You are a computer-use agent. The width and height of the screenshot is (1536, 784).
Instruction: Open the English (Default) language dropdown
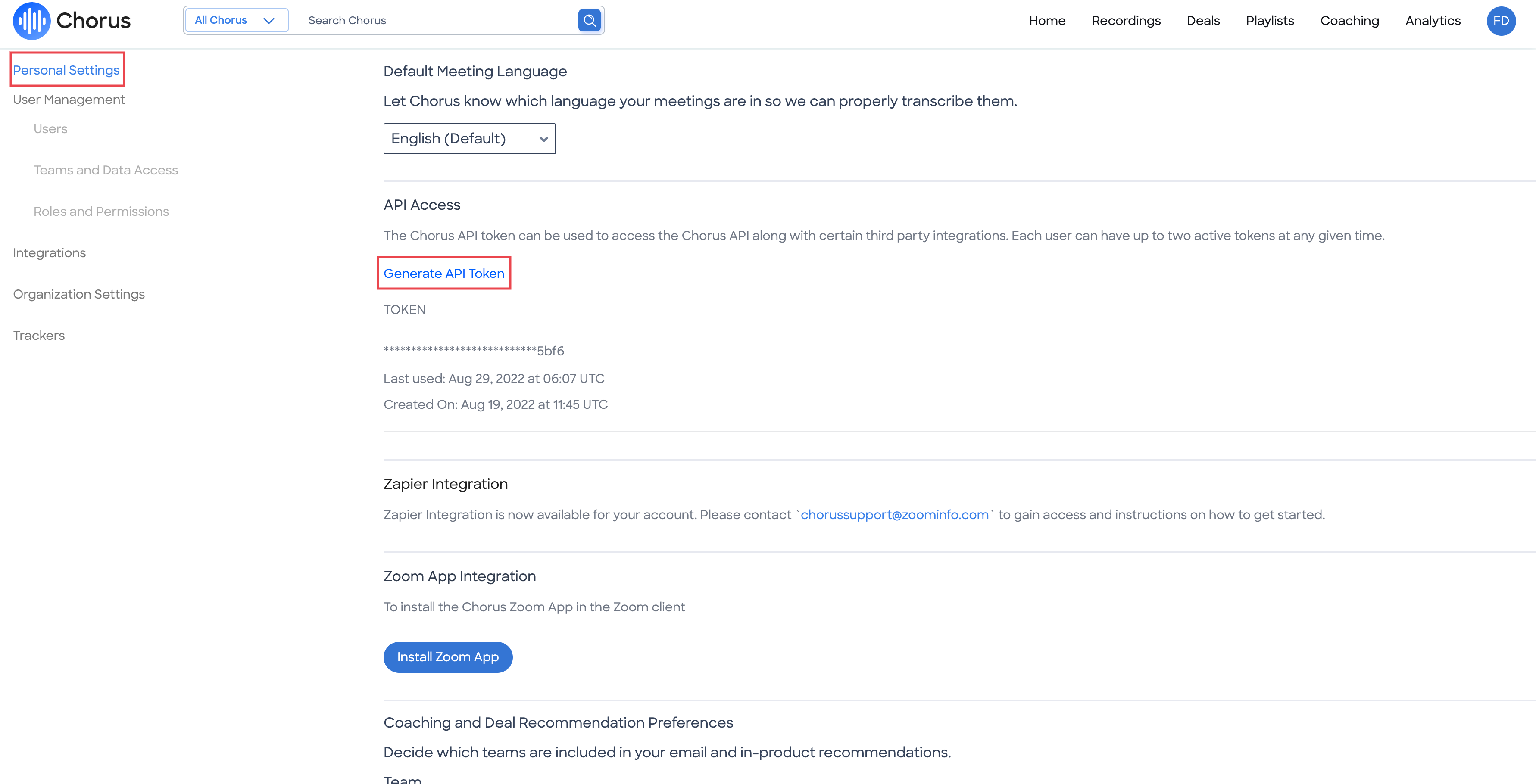pos(469,138)
